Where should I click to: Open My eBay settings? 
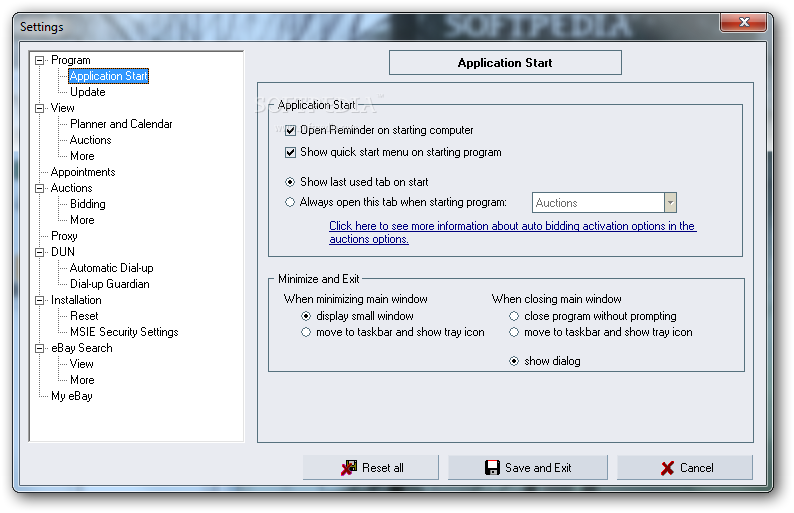pos(71,396)
